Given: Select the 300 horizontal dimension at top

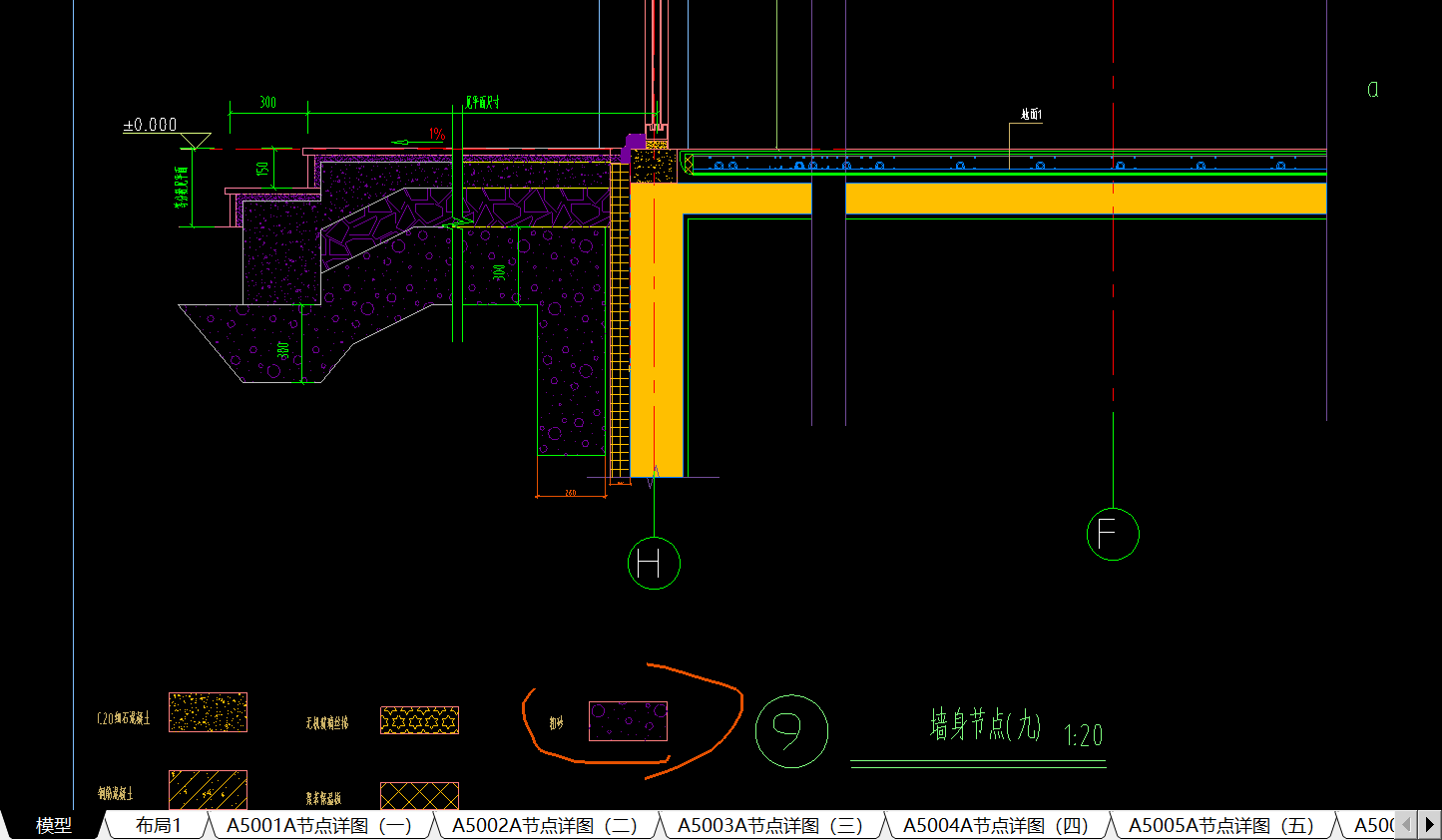Looking at the screenshot, I should (x=267, y=102).
